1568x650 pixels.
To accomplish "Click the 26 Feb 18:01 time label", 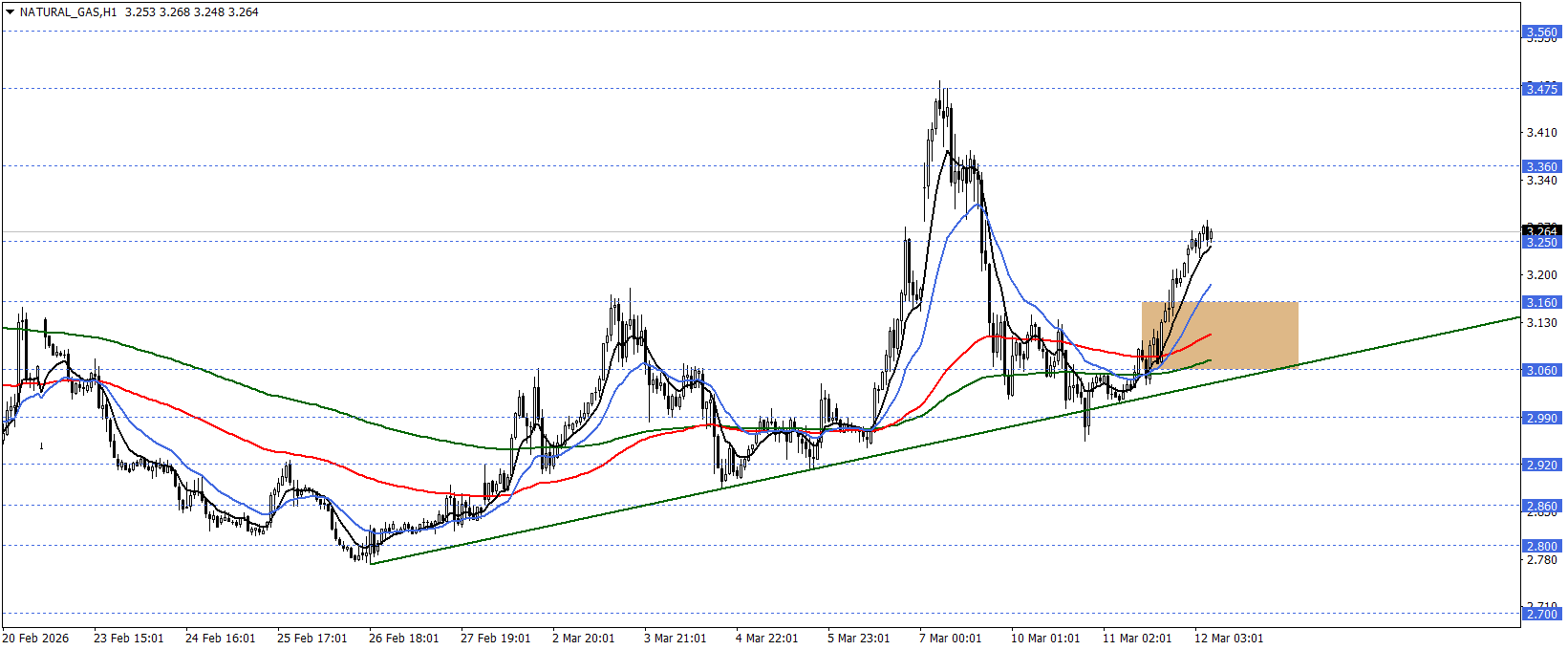I will [404, 639].
